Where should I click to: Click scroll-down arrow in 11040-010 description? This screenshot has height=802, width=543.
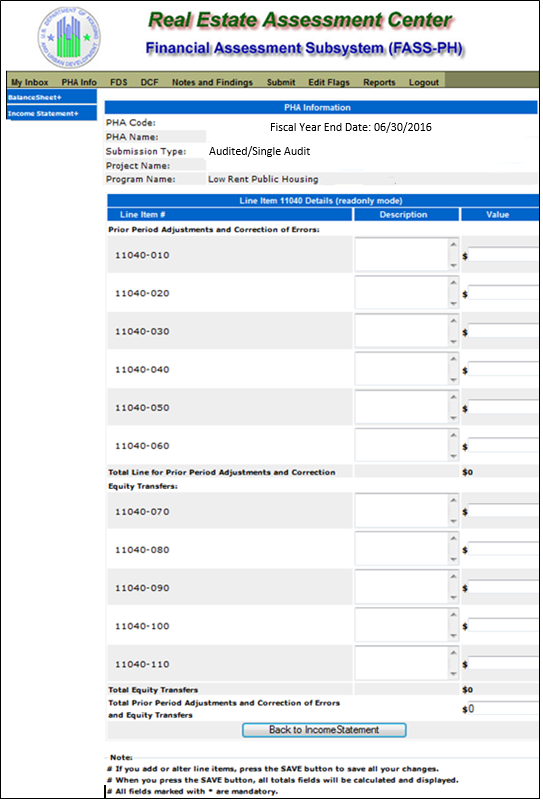point(453,265)
